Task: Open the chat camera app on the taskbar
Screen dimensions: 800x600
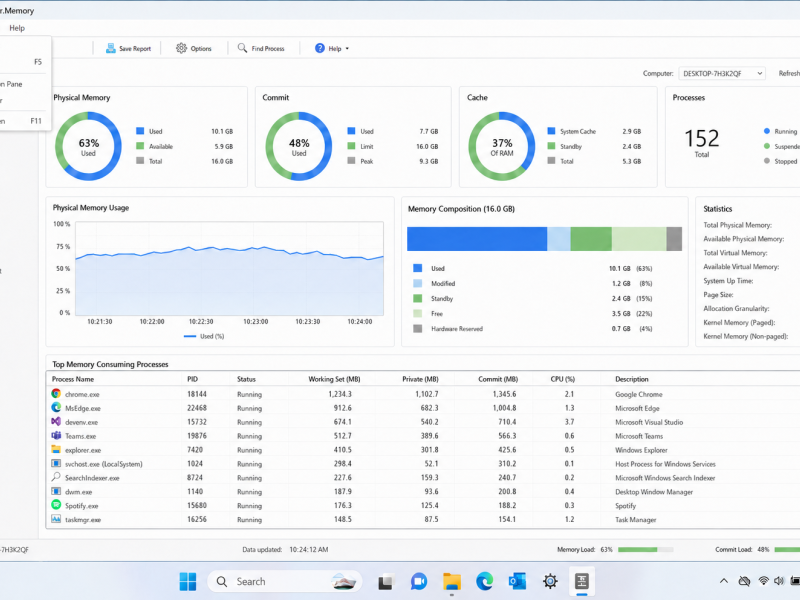Action: pos(418,581)
